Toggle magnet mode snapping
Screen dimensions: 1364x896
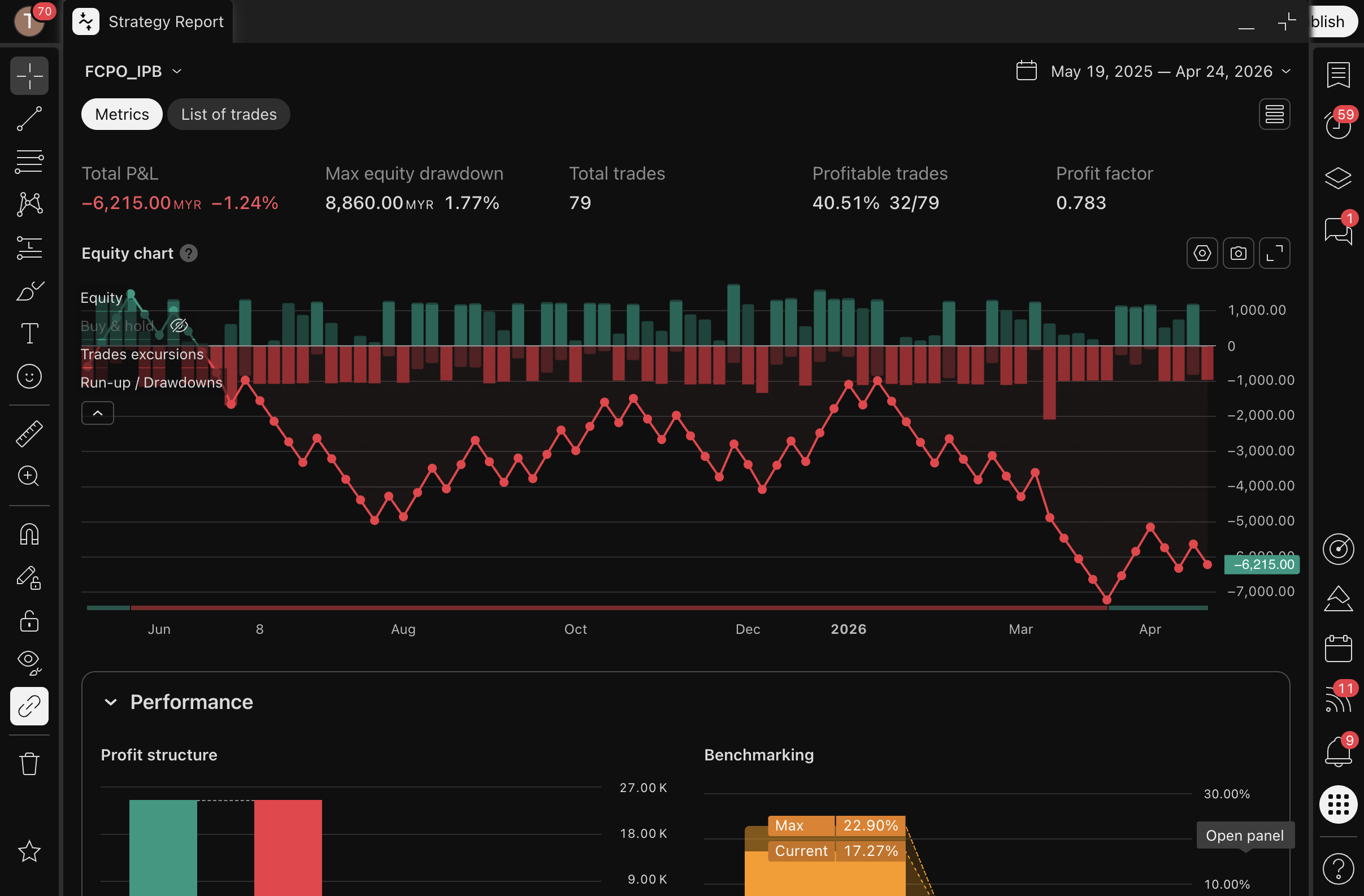point(29,534)
